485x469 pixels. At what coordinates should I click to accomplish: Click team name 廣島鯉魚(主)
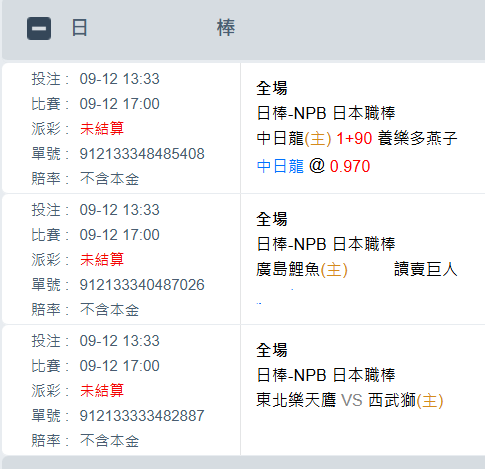pyautogui.click(x=302, y=269)
